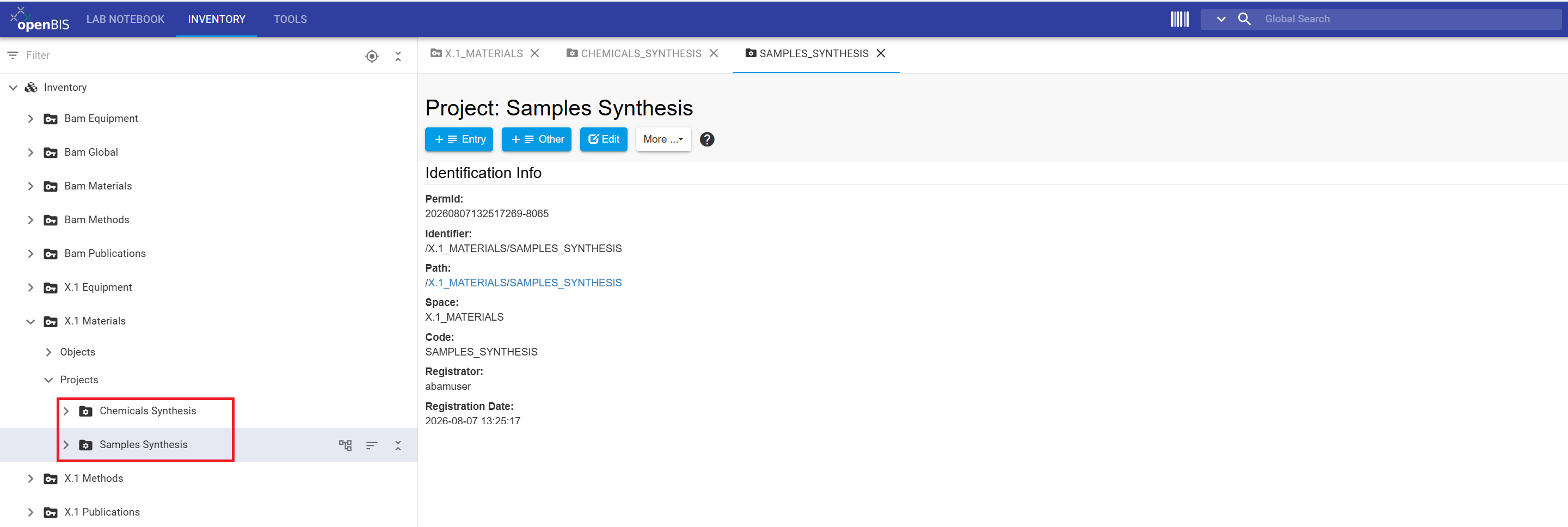Close the CHEMICALS_SYNTHESIS tab
This screenshot has width=1568, height=527.
714,53
